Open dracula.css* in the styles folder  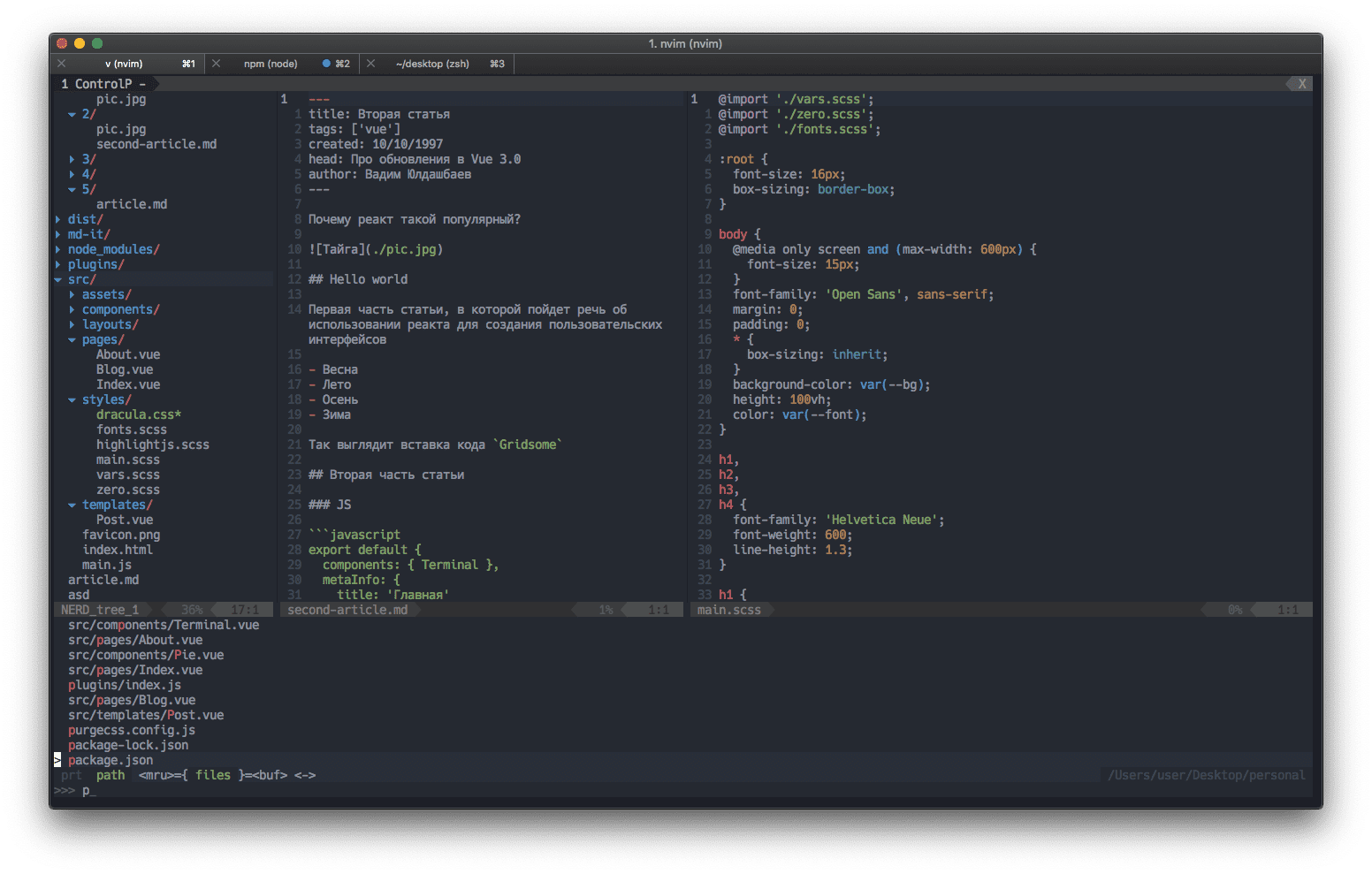click(x=139, y=414)
